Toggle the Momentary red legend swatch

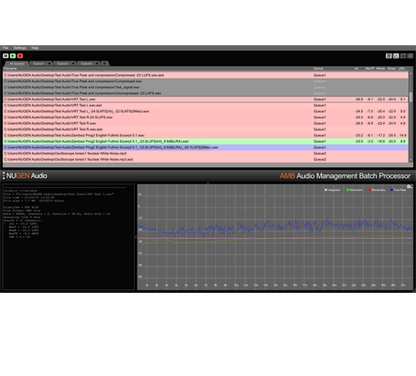pos(370,190)
